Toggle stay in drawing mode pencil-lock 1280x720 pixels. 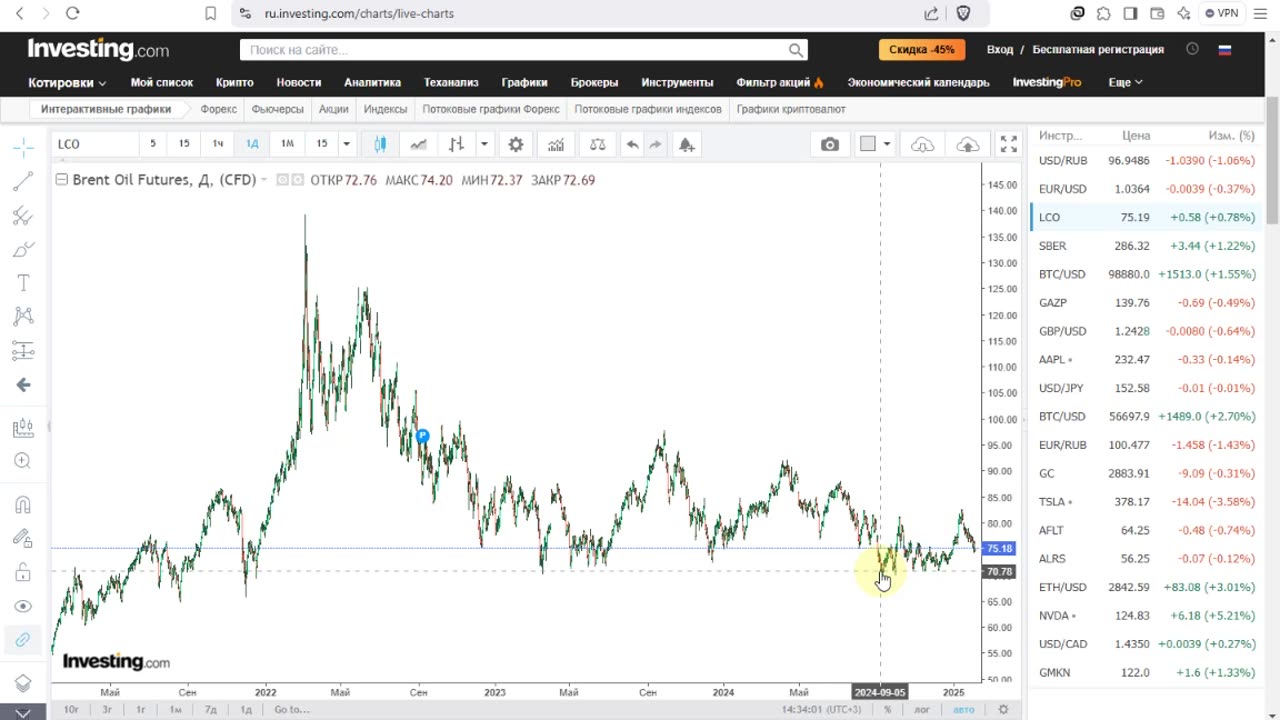tap(23, 538)
